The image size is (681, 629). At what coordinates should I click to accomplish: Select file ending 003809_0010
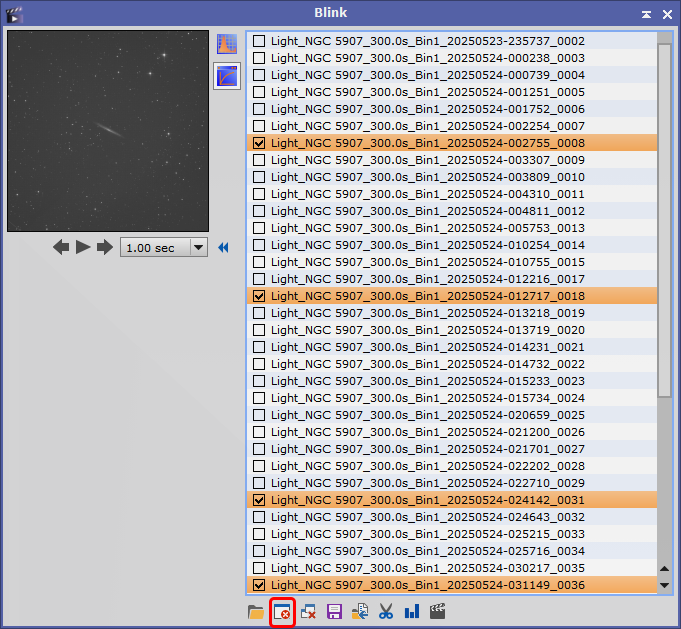(x=452, y=177)
